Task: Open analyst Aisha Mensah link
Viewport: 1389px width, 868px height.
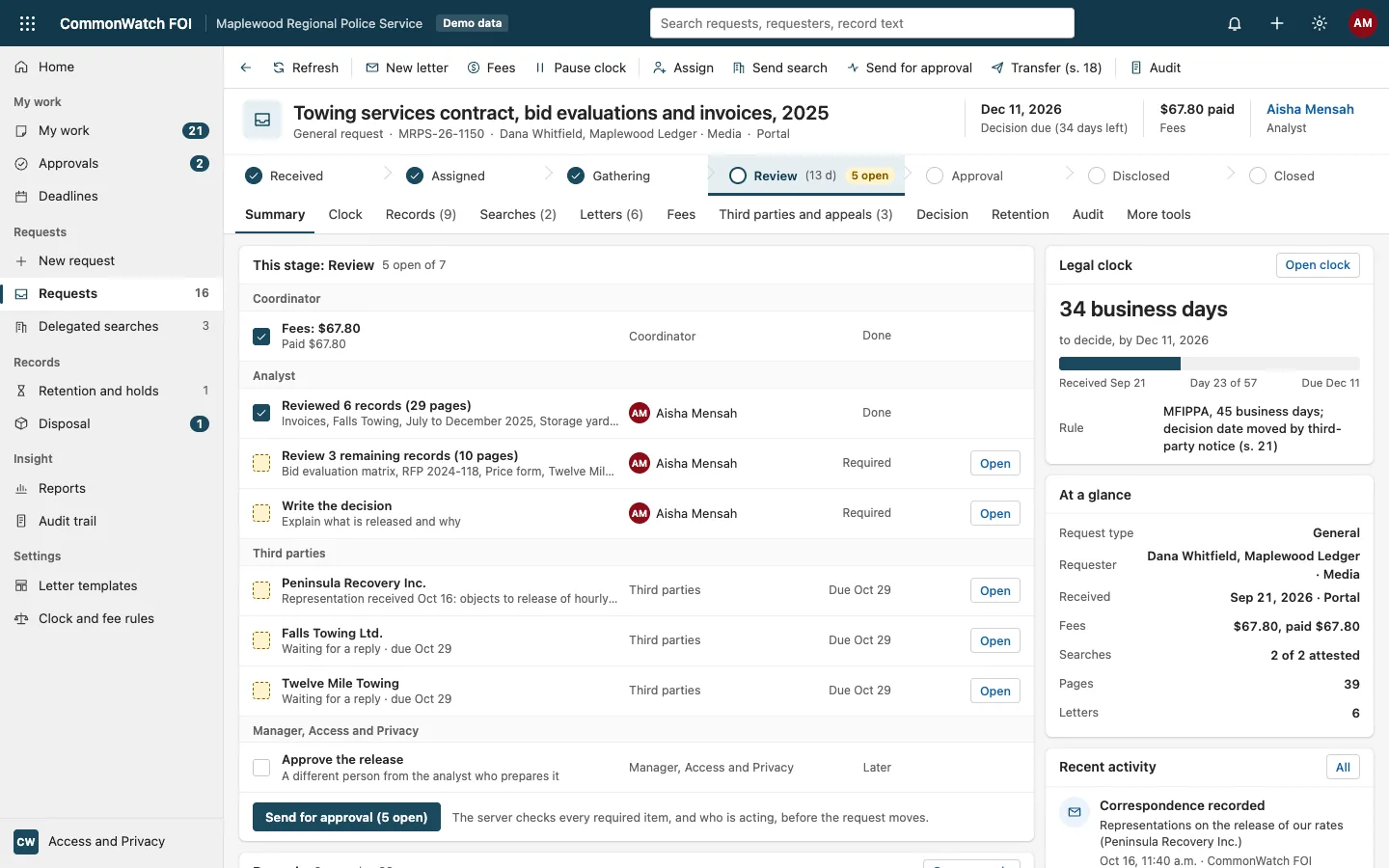Action: pyautogui.click(x=1310, y=109)
